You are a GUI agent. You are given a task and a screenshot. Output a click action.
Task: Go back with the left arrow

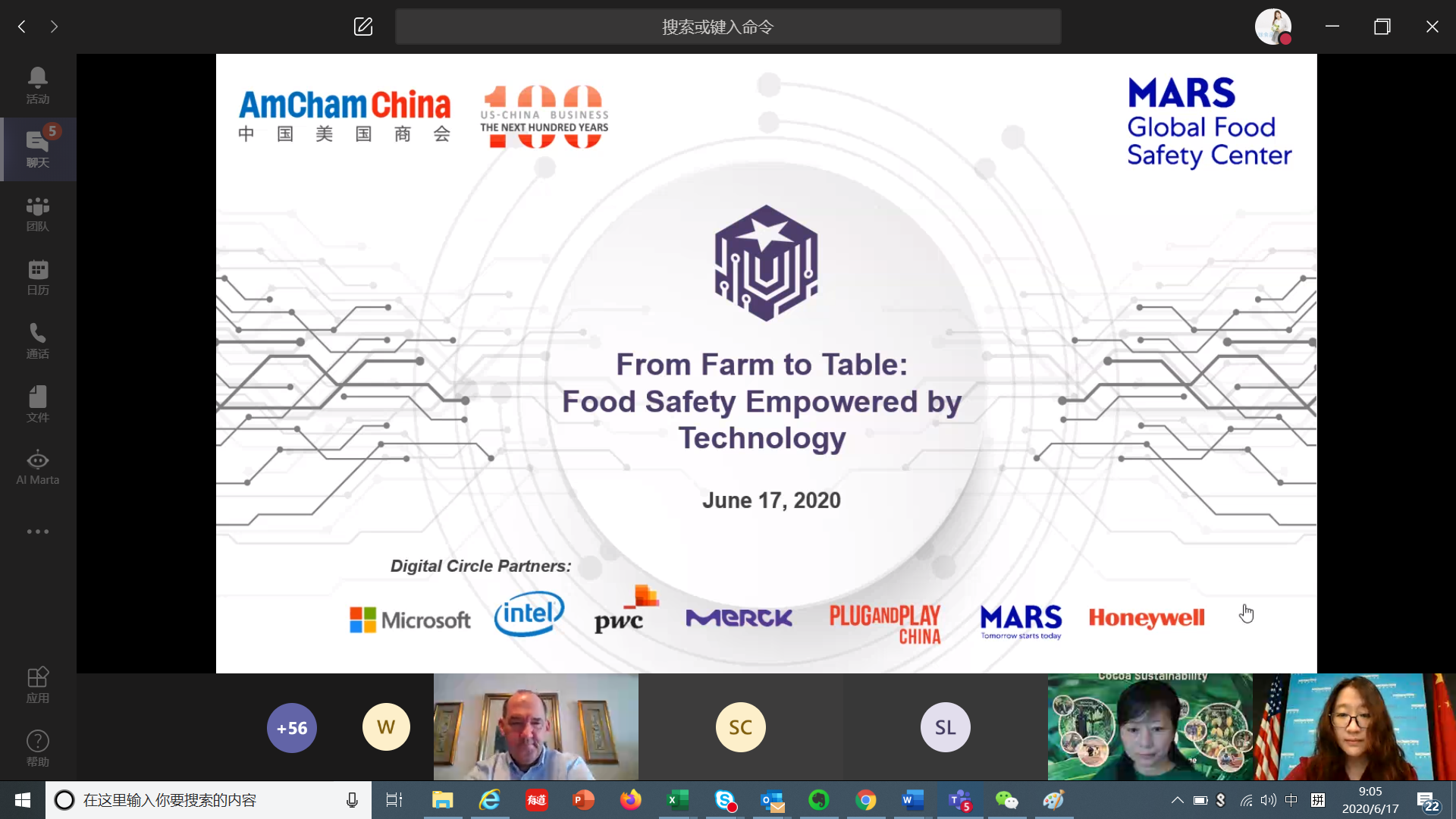(x=22, y=27)
